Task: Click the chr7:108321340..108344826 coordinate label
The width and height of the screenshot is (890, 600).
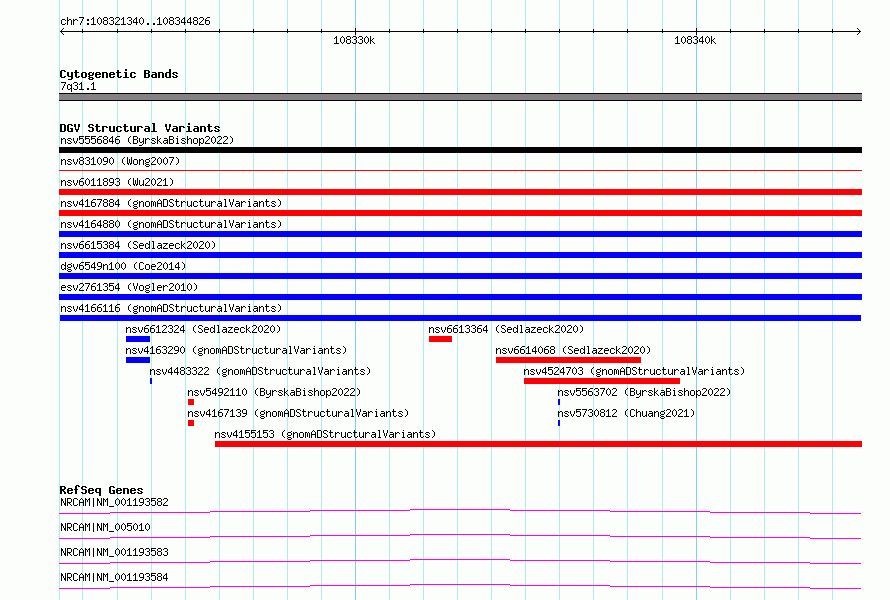Action: tap(135, 21)
